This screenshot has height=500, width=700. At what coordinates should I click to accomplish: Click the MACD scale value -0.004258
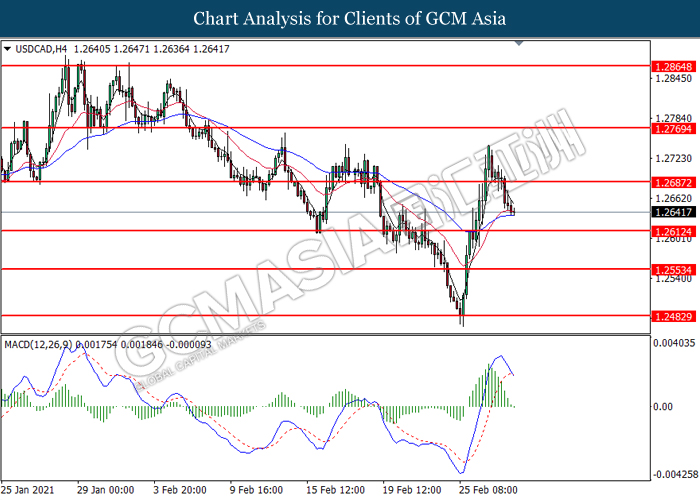pos(675,474)
